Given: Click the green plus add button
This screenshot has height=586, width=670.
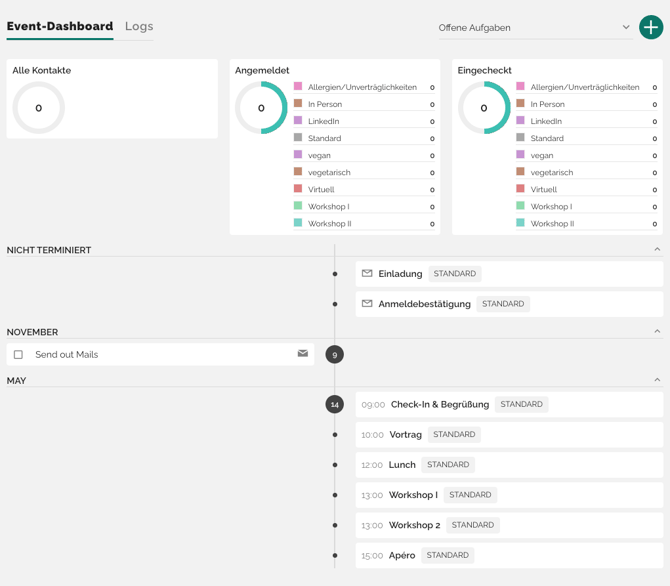Looking at the screenshot, I should click(x=651, y=27).
